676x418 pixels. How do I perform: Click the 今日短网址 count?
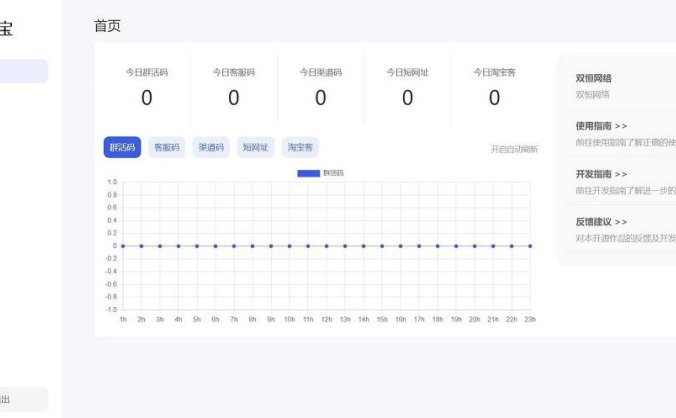pyautogui.click(x=407, y=98)
